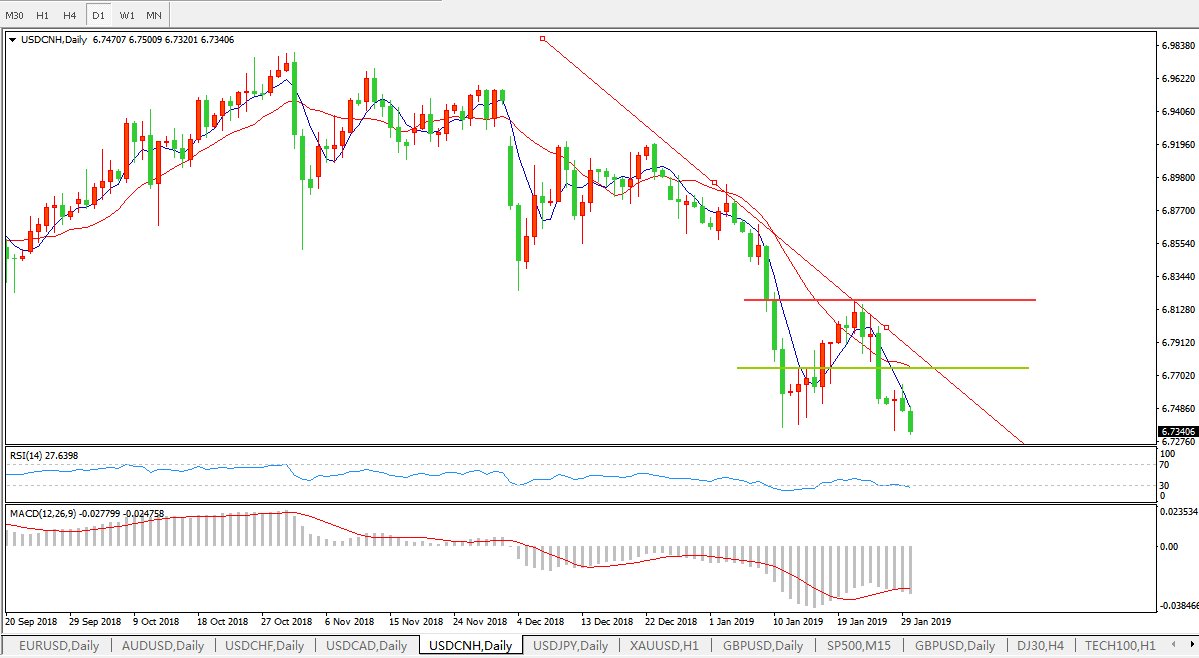The image size is (1199, 658).
Task: Open the USDCHF,Daily chart tab
Action: click(264, 645)
